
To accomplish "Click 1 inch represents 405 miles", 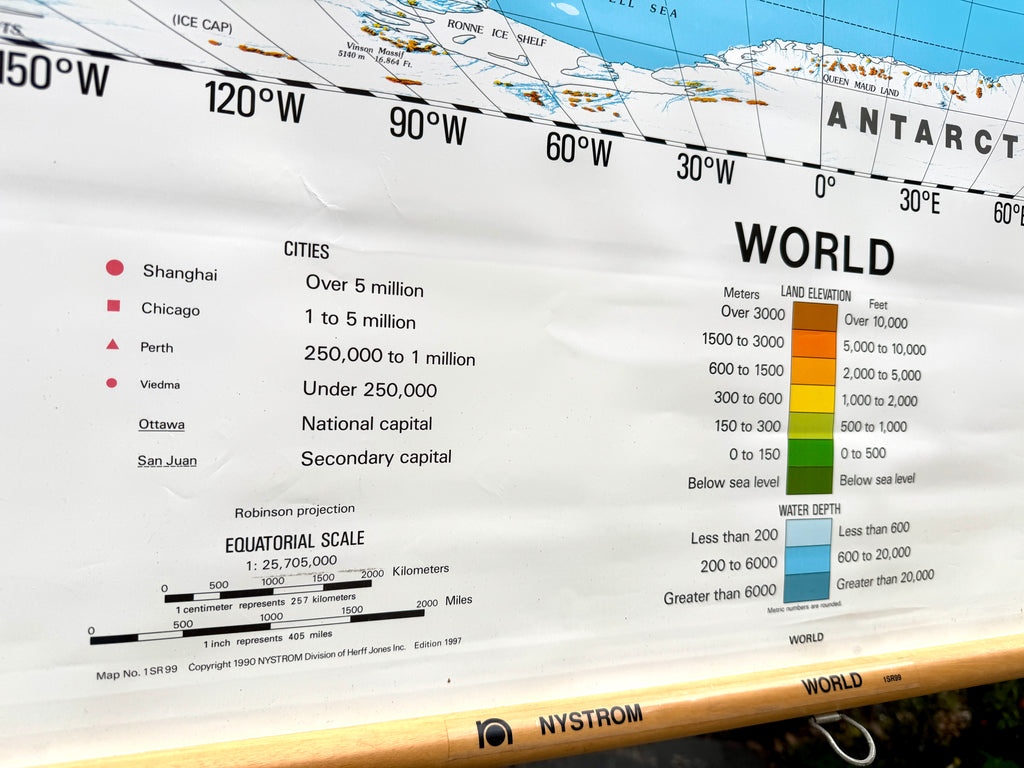I will click(268, 639).
